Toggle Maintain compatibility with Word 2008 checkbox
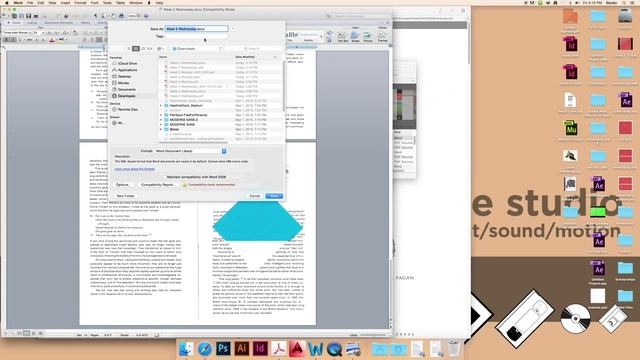This screenshot has width=640, height=360. click(164, 177)
